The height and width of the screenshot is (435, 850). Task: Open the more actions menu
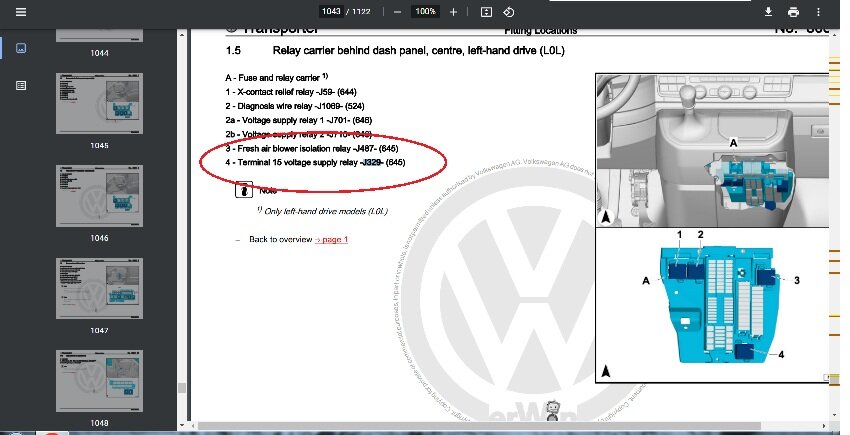[818, 11]
